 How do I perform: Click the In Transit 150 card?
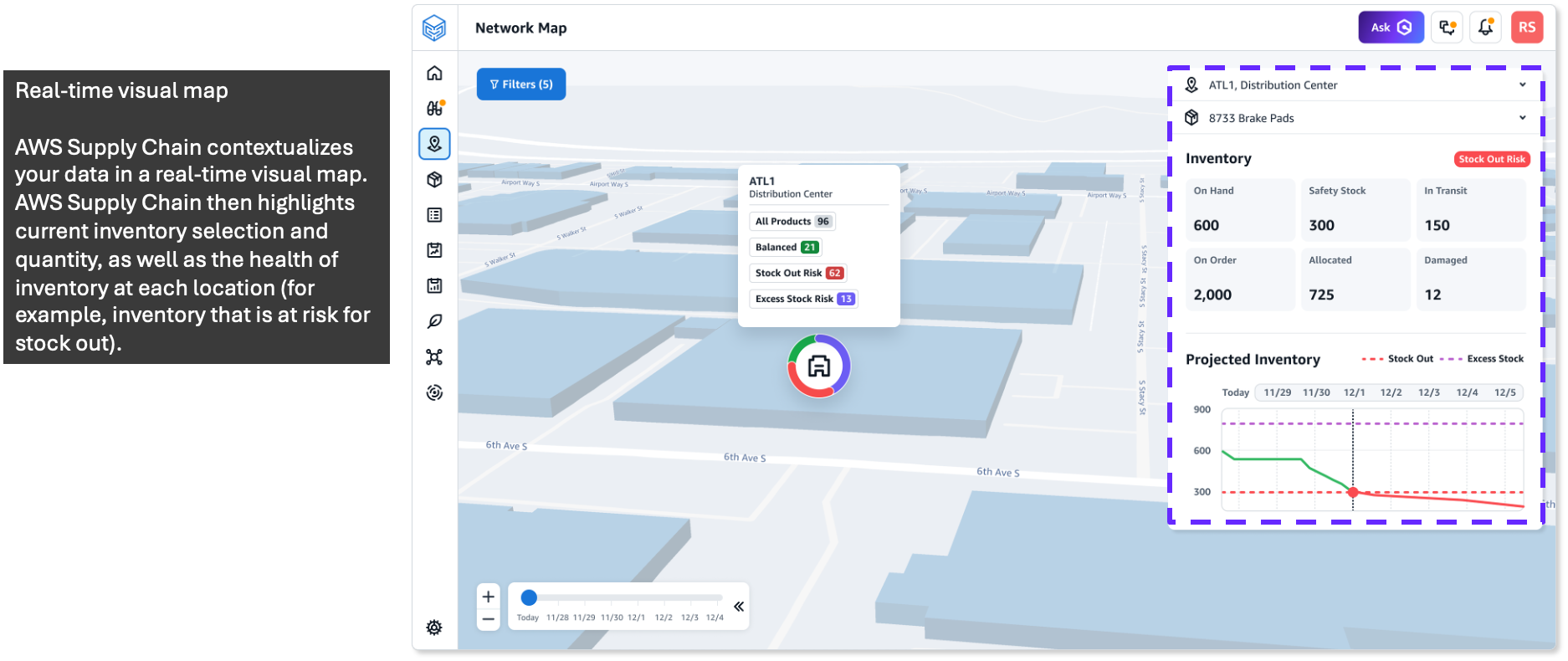click(x=1471, y=210)
